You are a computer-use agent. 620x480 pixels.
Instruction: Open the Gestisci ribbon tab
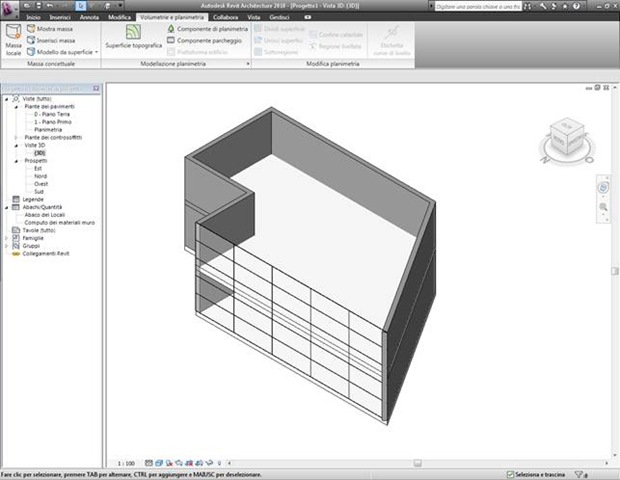279,17
